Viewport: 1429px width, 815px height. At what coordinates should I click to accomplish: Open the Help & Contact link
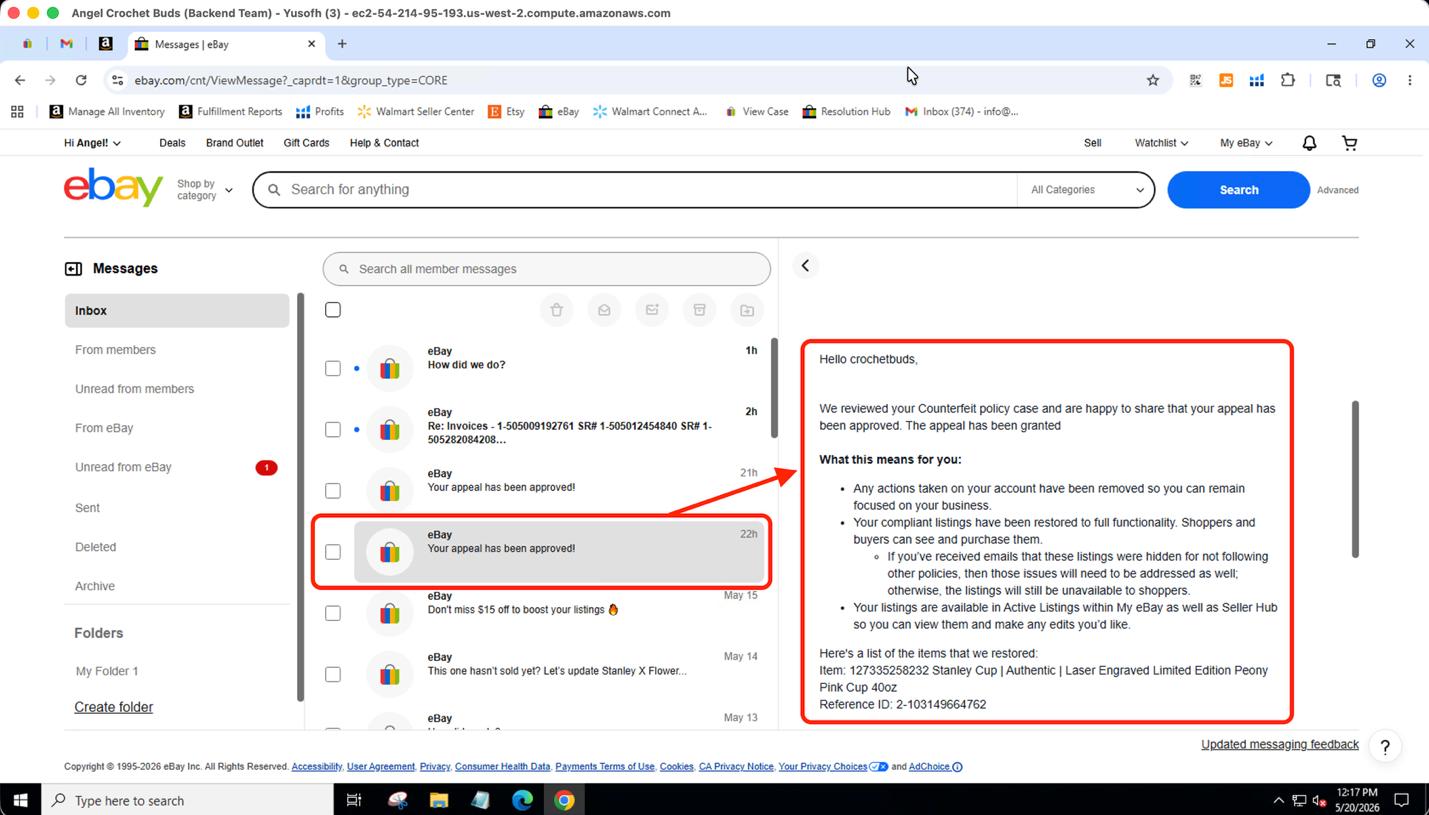[384, 143]
